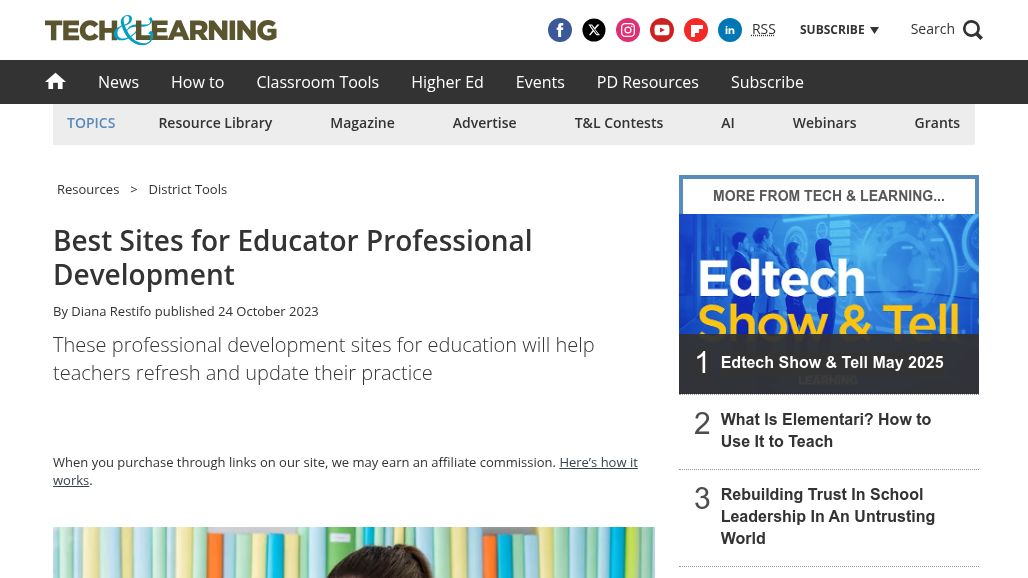The height and width of the screenshot is (578, 1028).
Task: Open the Resource Library topic
Action: 215,123
